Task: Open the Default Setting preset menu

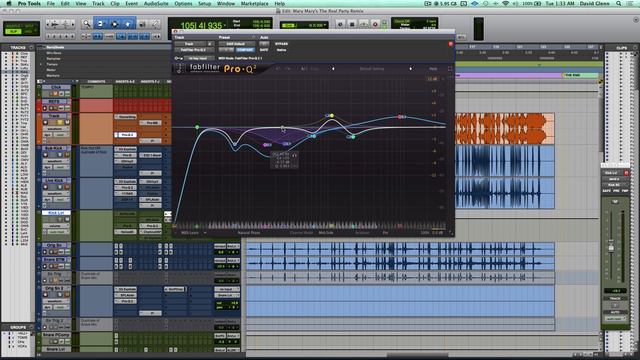Action: point(371,69)
